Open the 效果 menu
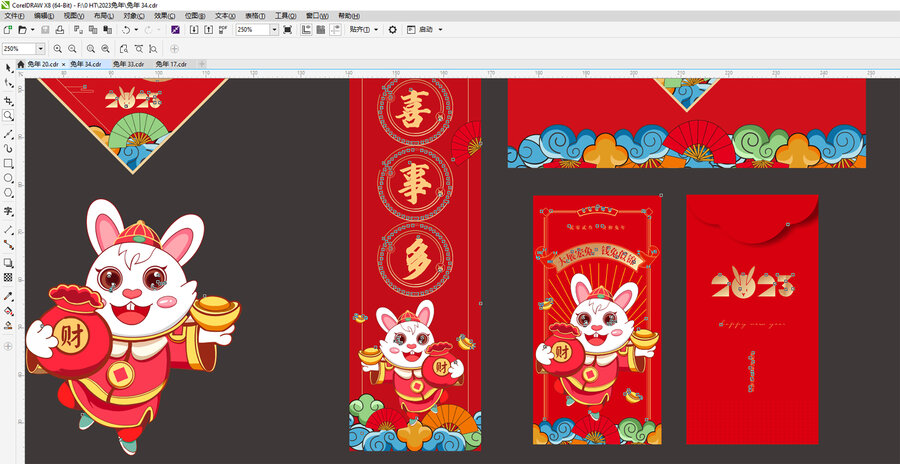Viewport: 900px width, 464px height. pos(165,16)
